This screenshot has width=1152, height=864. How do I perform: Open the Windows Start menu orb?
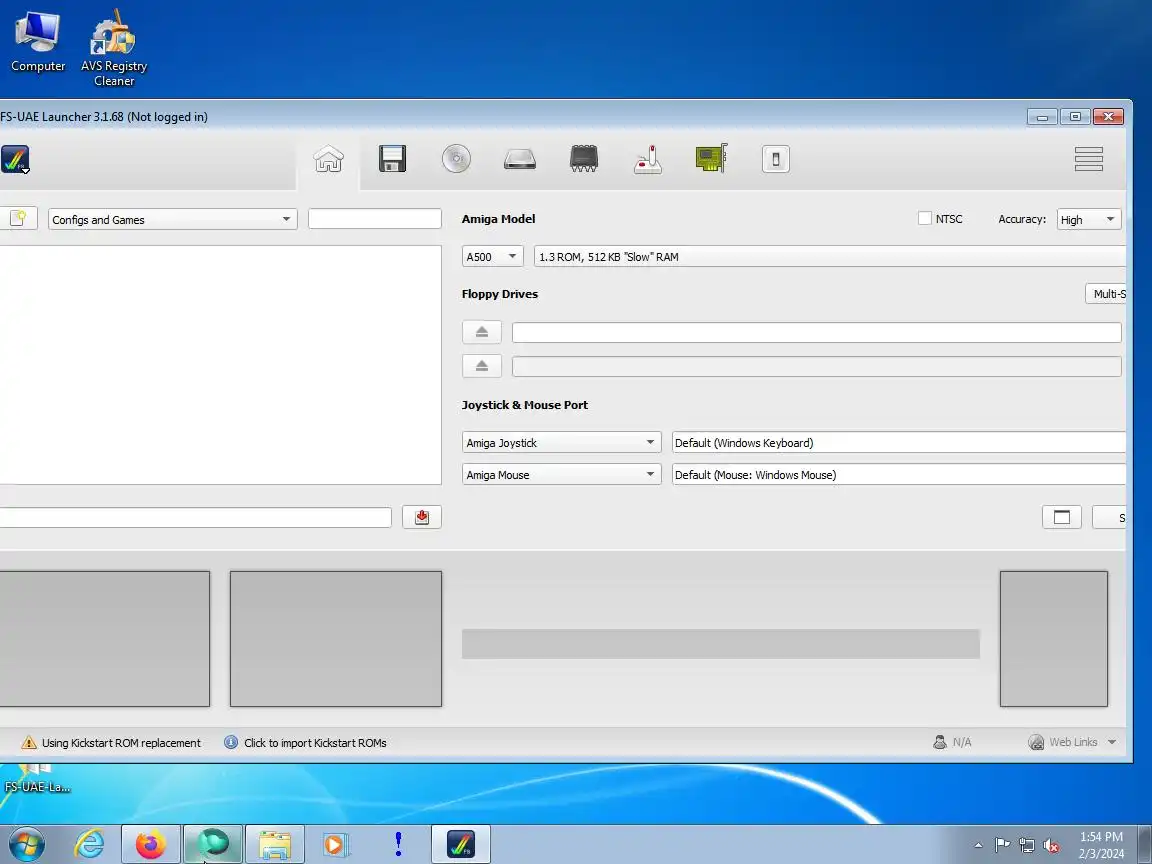coord(27,844)
